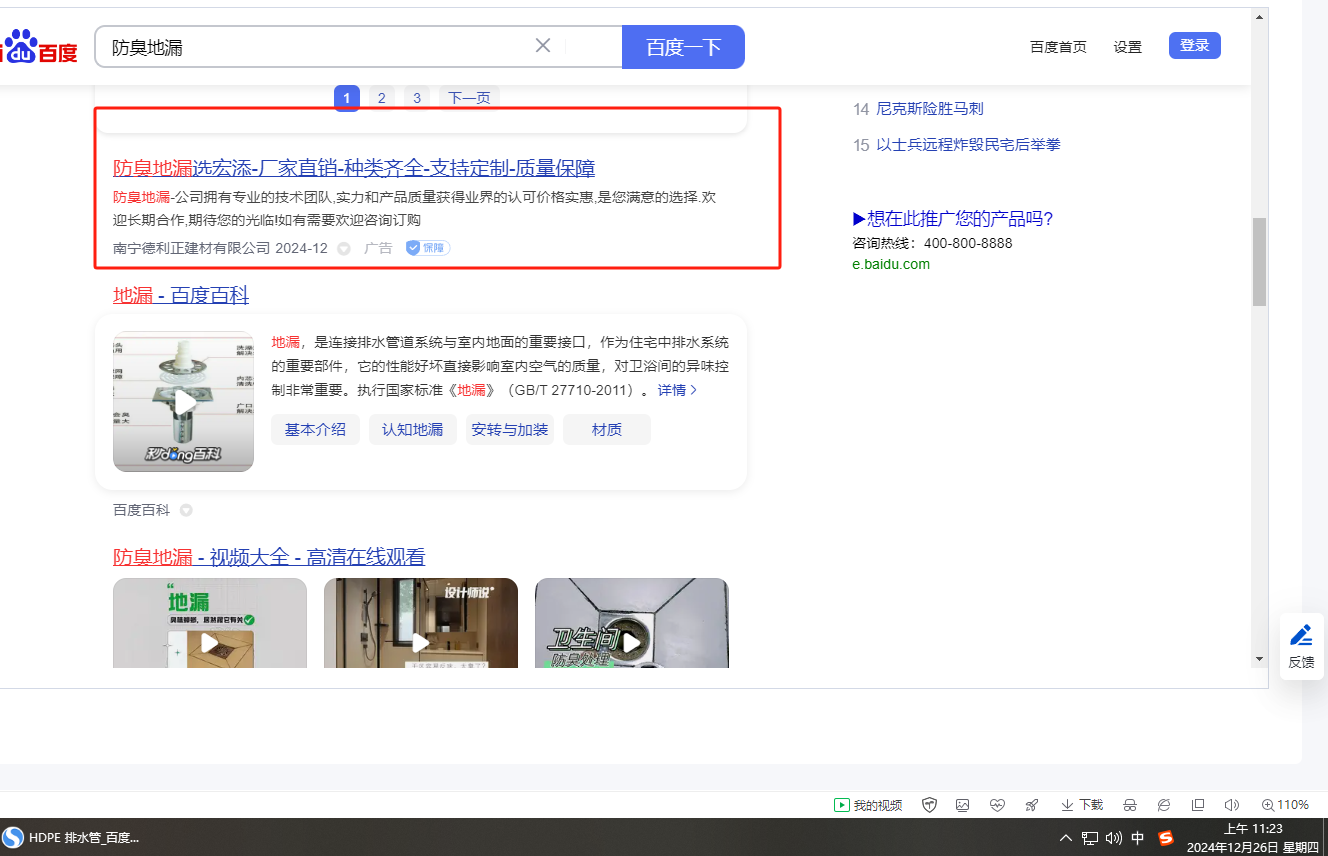Expand the dropdown arrow next to 百度百科 source
The height and width of the screenshot is (856, 1328).
pos(186,511)
